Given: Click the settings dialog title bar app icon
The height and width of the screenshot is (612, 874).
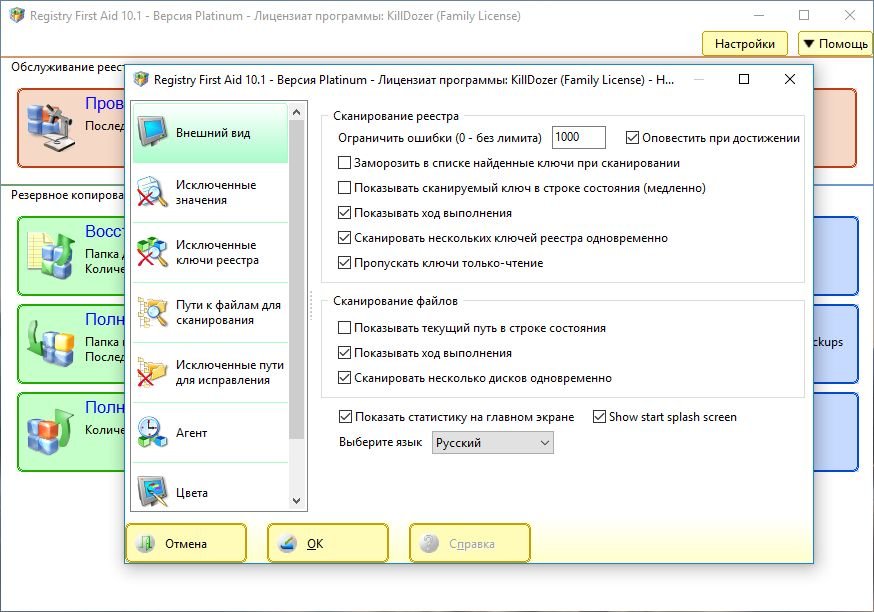Looking at the screenshot, I should [x=142, y=79].
